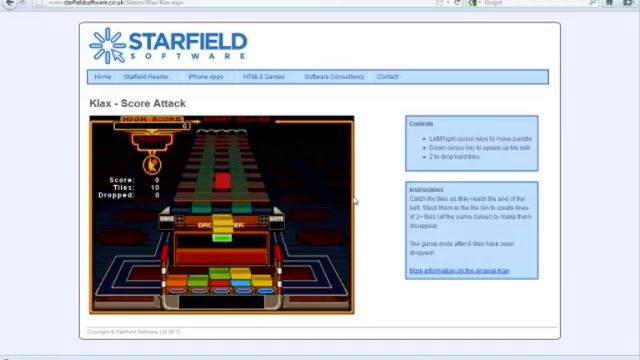Click the yellow tile stack on paddle
The image size is (640, 360).
(x=222, y=224)
